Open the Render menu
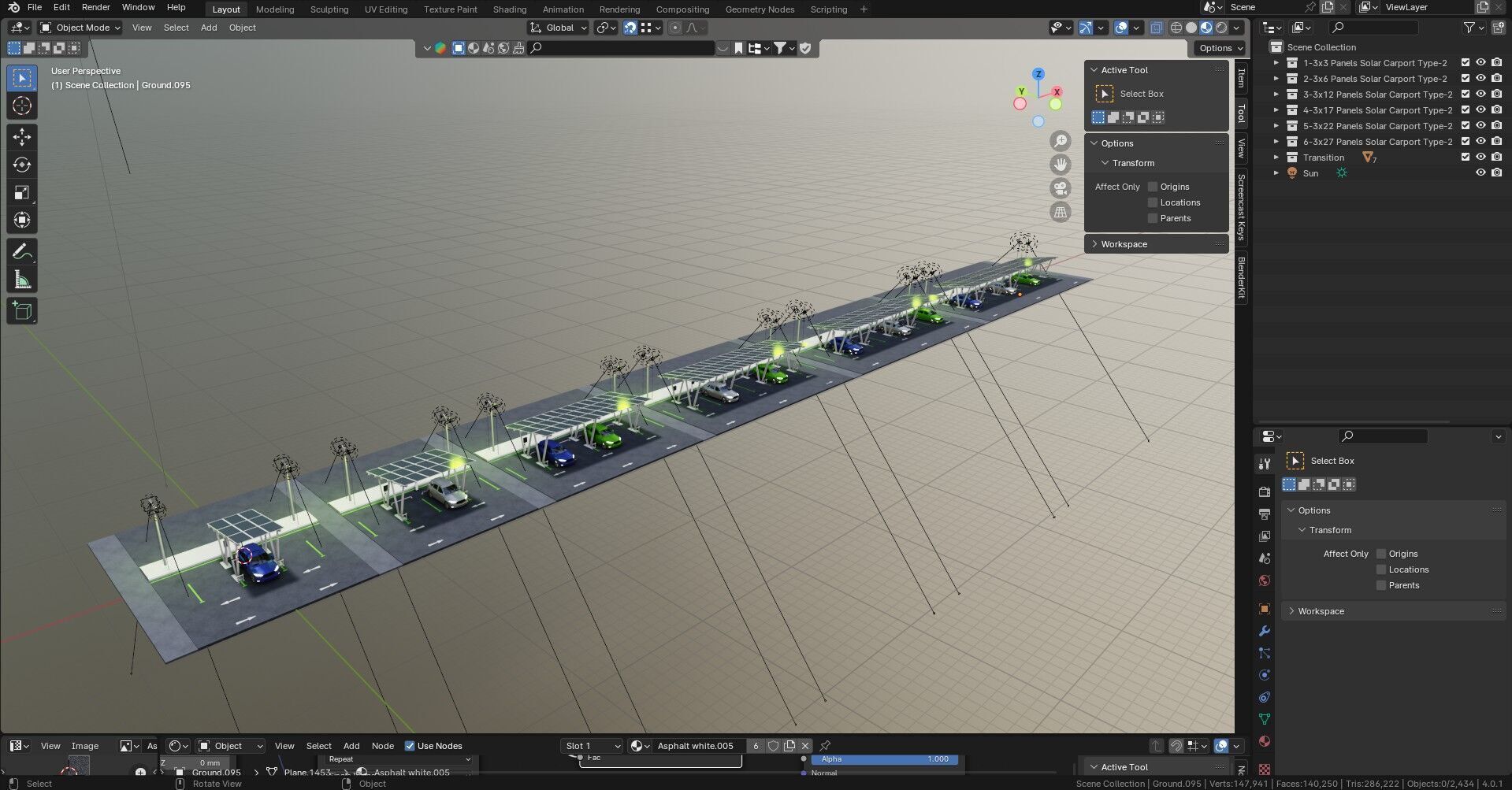Image resolution: width=1512 pixels, height=790 pixels. point(95,7)
